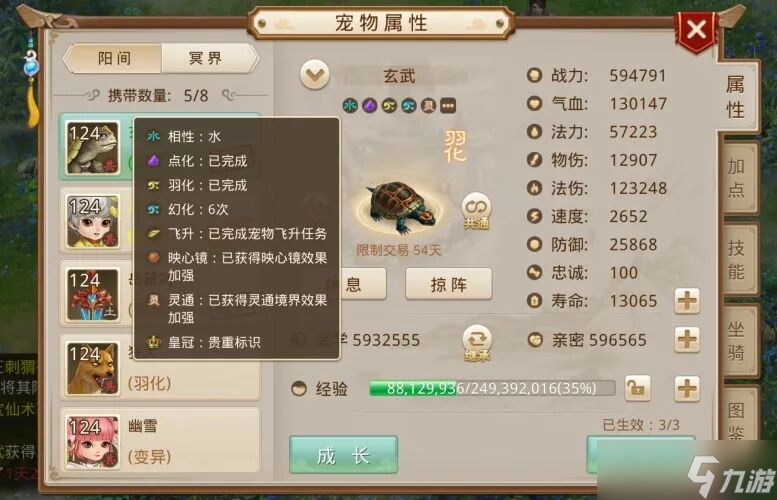777x500 pixels.
Task: Click the purple 点化 status icon
Action: [x=369, y=106]
